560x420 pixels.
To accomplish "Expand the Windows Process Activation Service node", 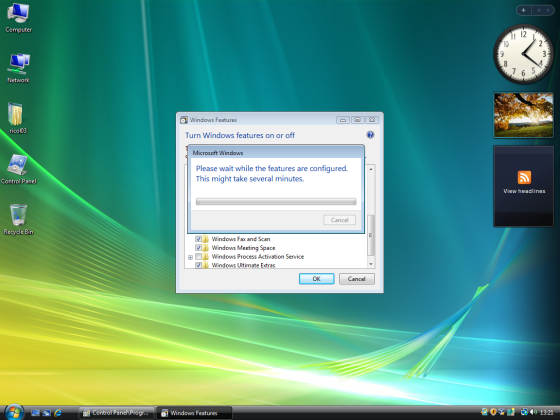I will pos(190,257).
